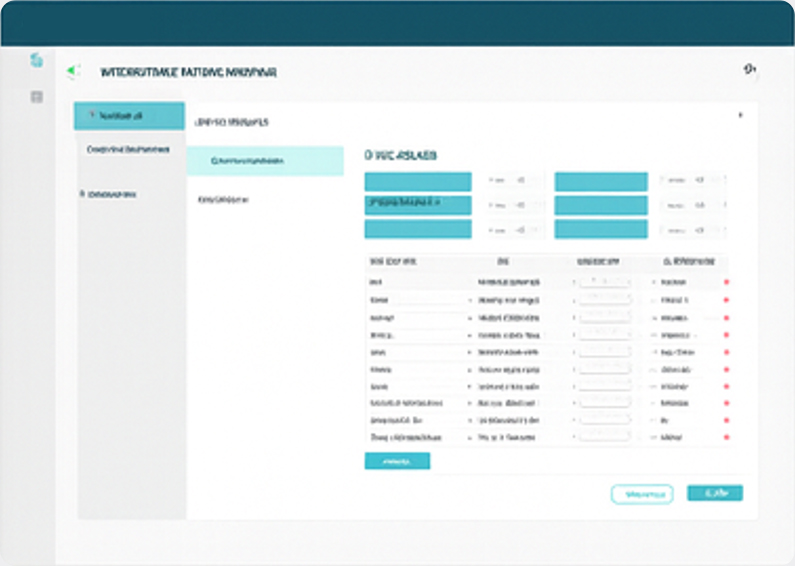Click the third column input in first table row
795x566 pixels.
click(604, 283)
